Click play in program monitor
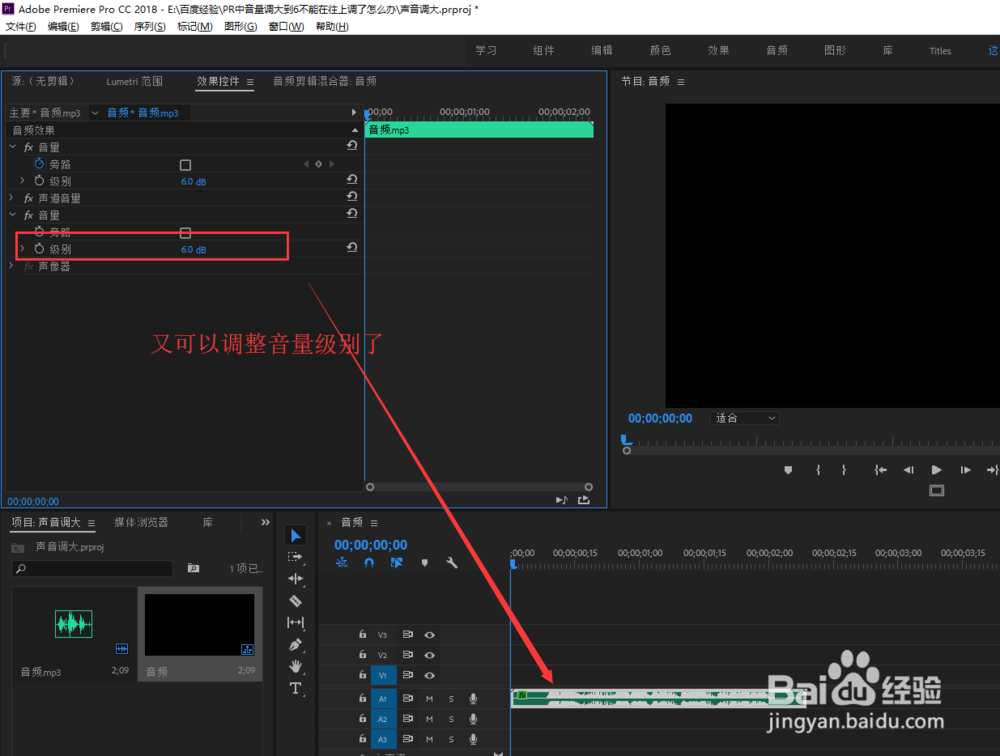The height and width of the screenshot is (756, 1000). click(x=936, y=470)
